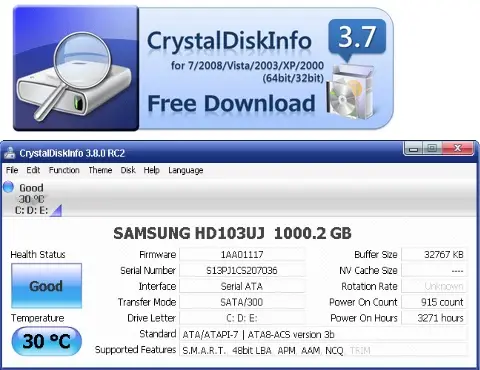Click the 48bit LBA supported feature
Screen dimensions: 480x370
252,351
